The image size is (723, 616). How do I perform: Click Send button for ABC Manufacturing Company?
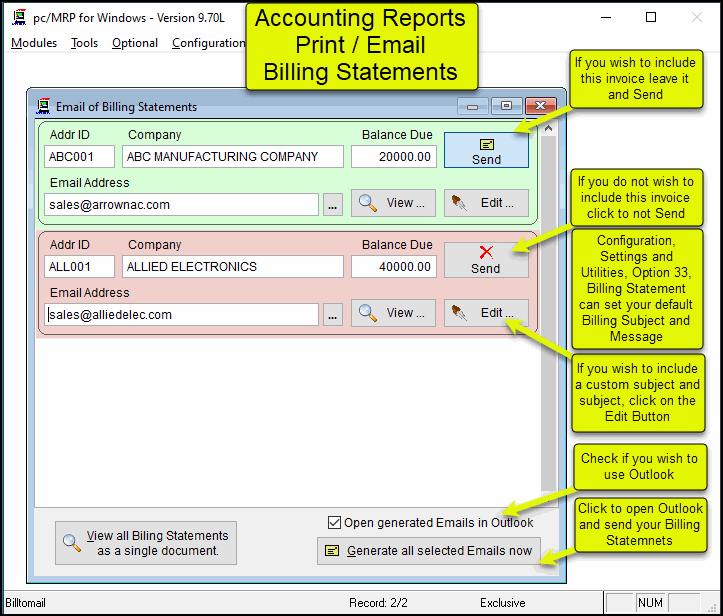486,150
